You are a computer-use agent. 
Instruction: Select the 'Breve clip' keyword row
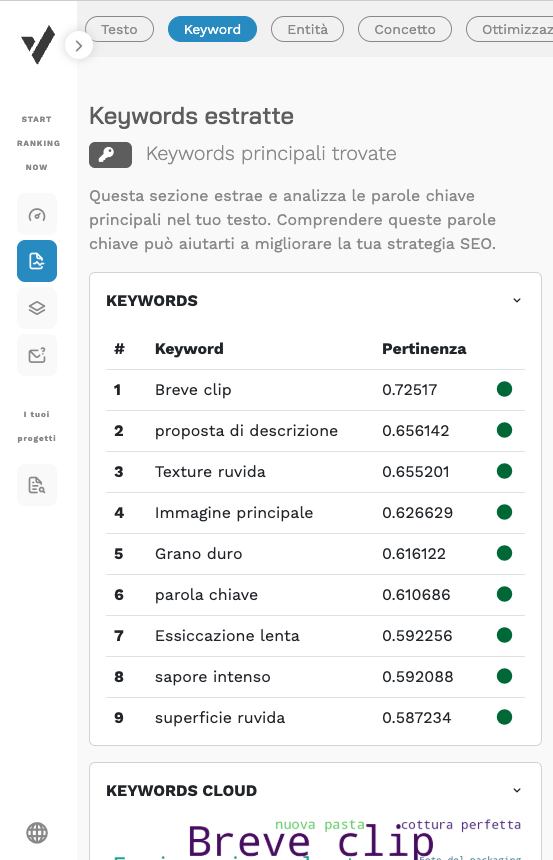[315, 390]
